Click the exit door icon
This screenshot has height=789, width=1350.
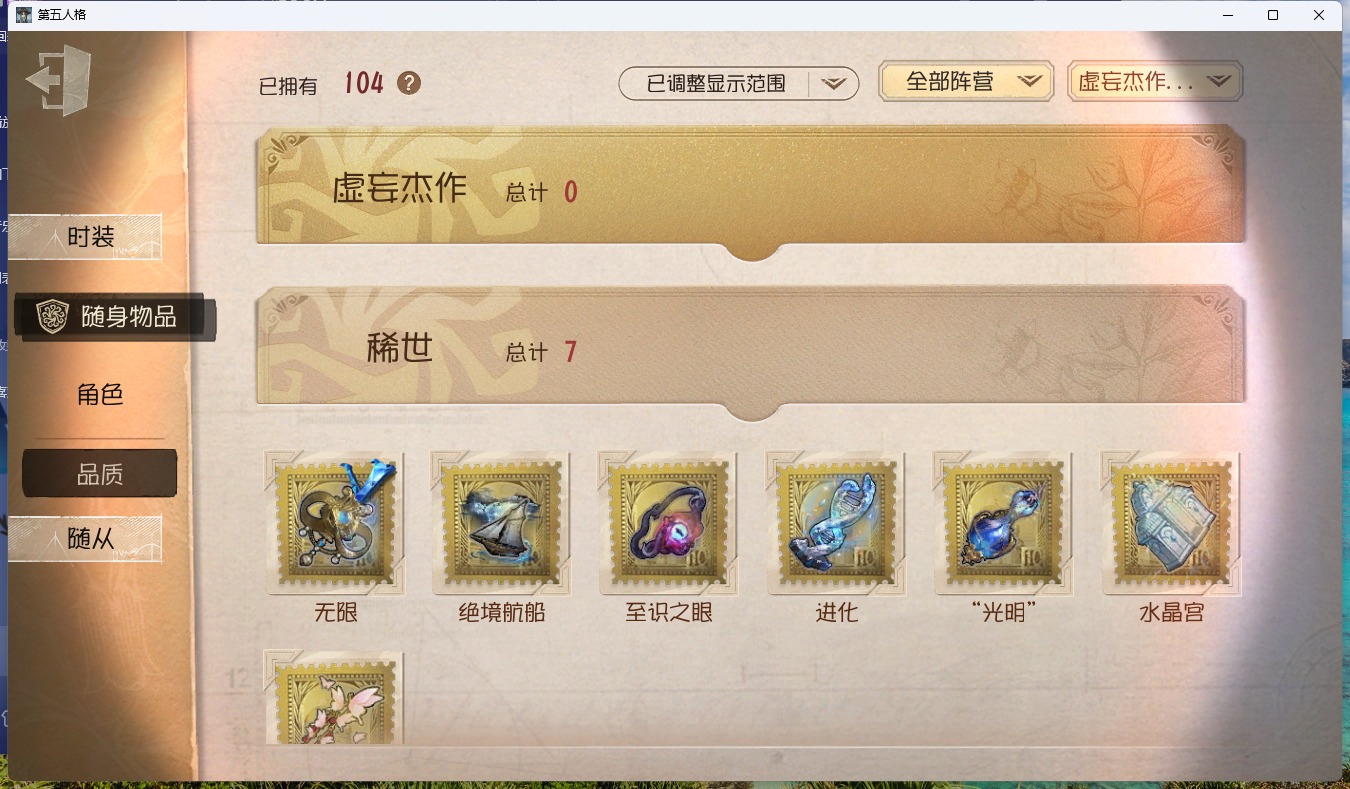[x=59, y=80]
